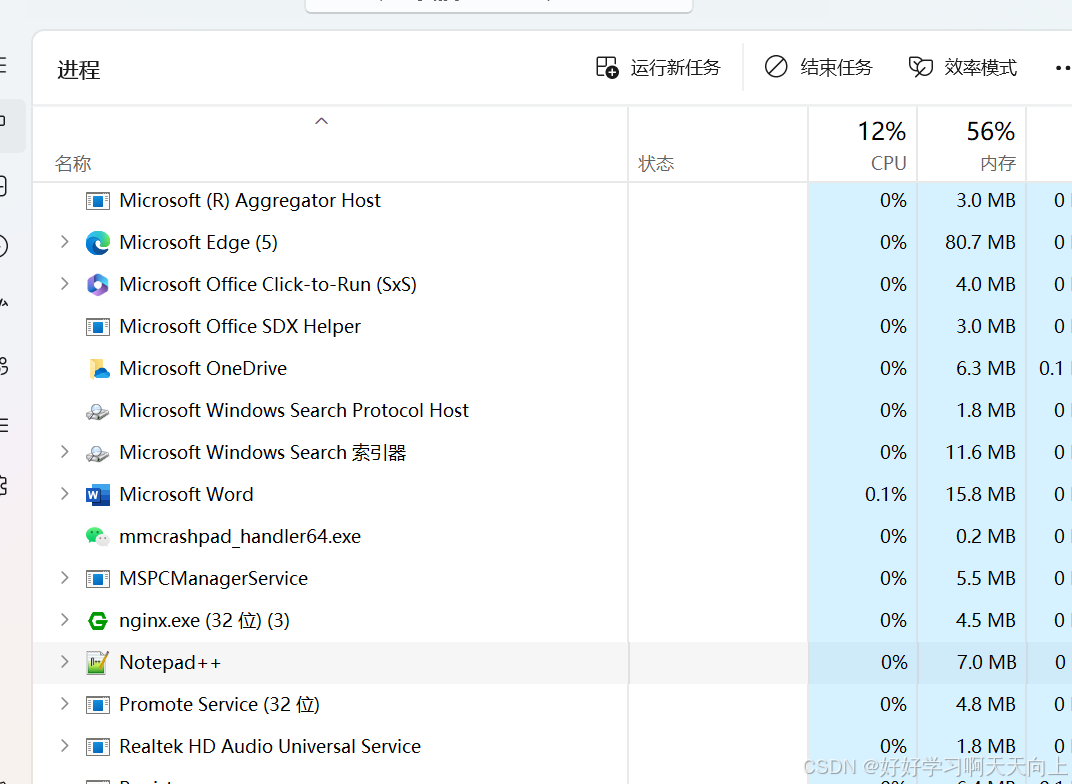Open the more options ellipsis menu
Viewport: 1072px width, 784px height.
click(1063, 67)
